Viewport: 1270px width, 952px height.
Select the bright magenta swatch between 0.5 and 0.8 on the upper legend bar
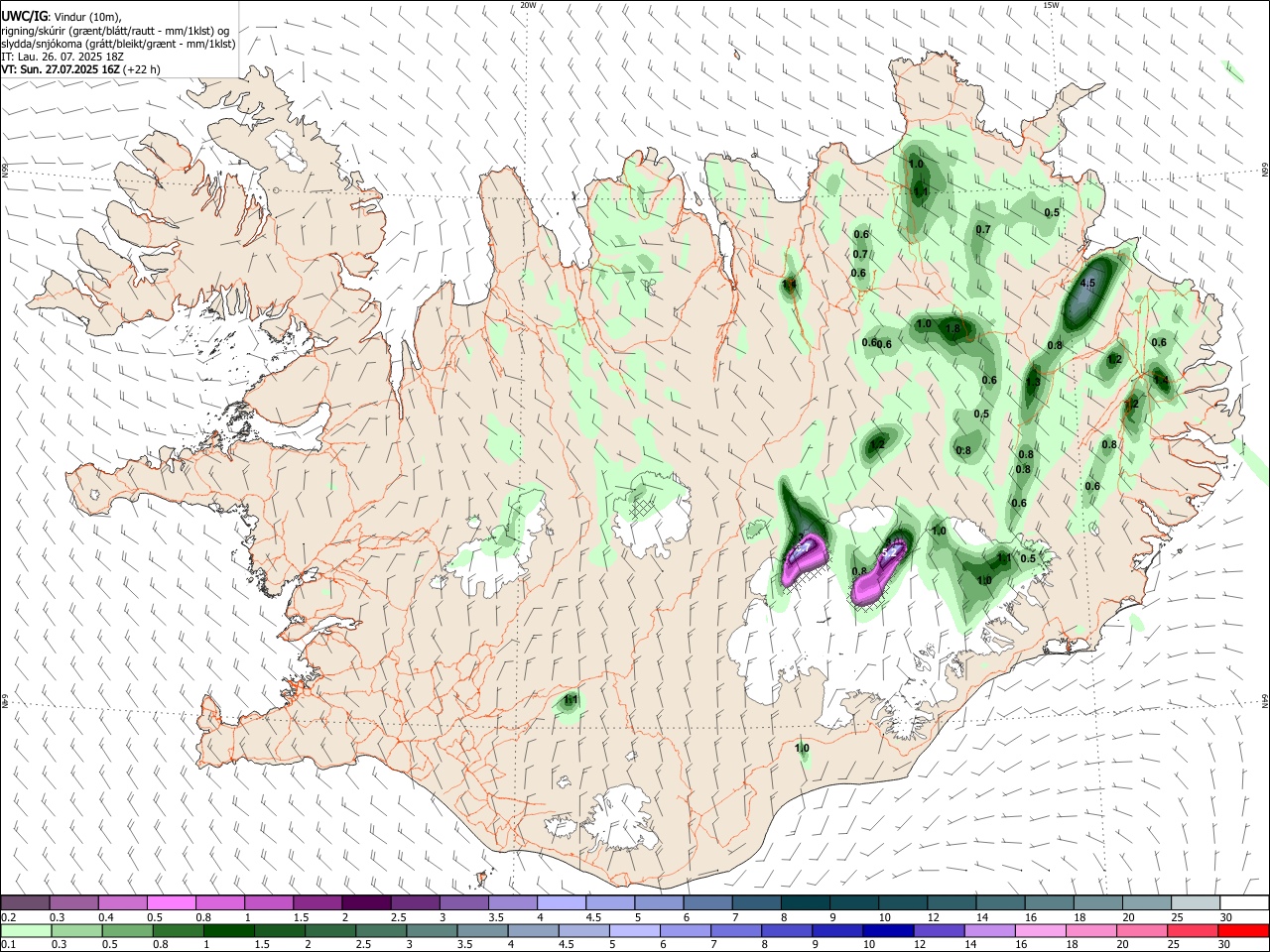[x=171, y=902]
